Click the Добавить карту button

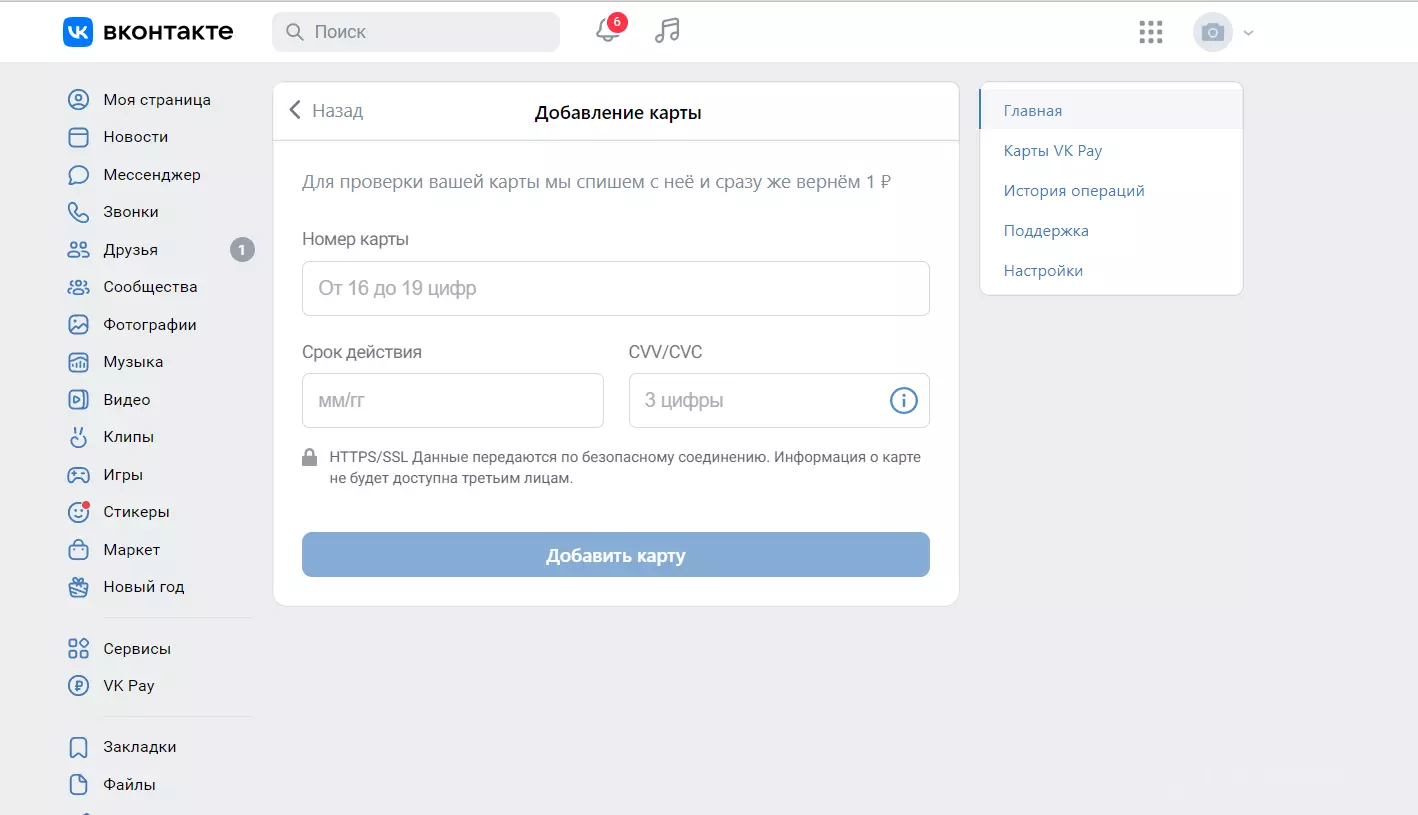coord(616,555)
